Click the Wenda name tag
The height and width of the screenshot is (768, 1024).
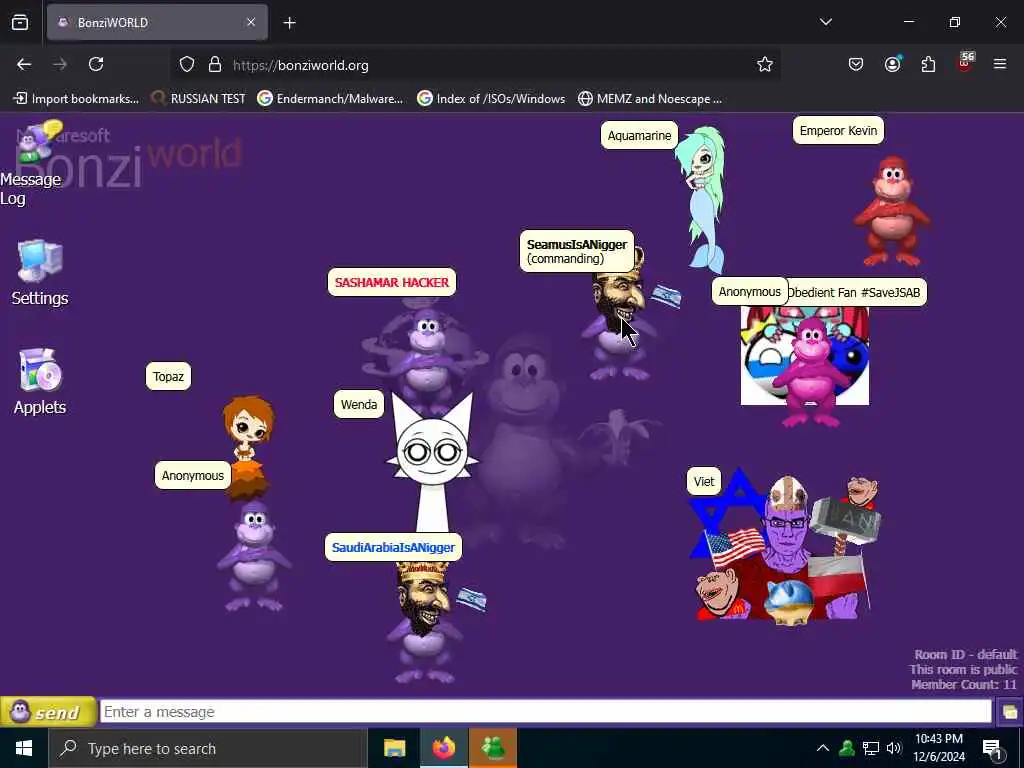tap(359, 404)
